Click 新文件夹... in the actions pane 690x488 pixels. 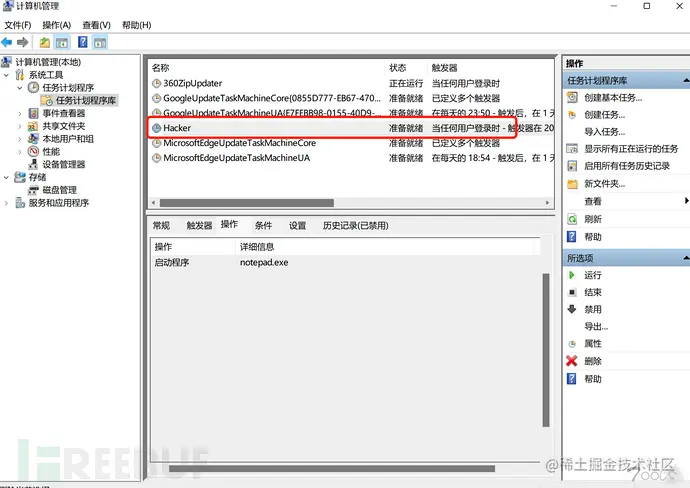(605, 184)
